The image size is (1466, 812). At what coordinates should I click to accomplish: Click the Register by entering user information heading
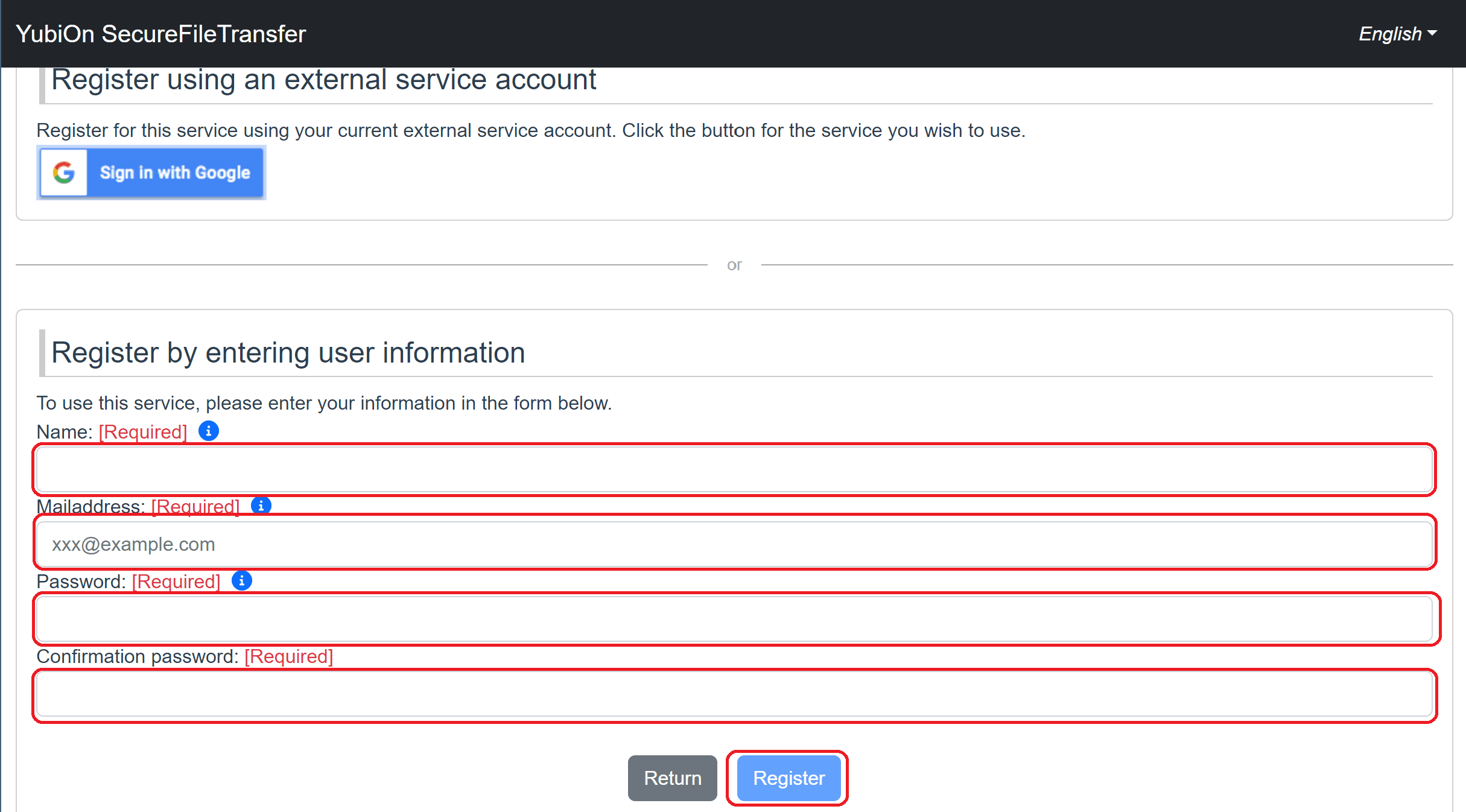[288, 353]
